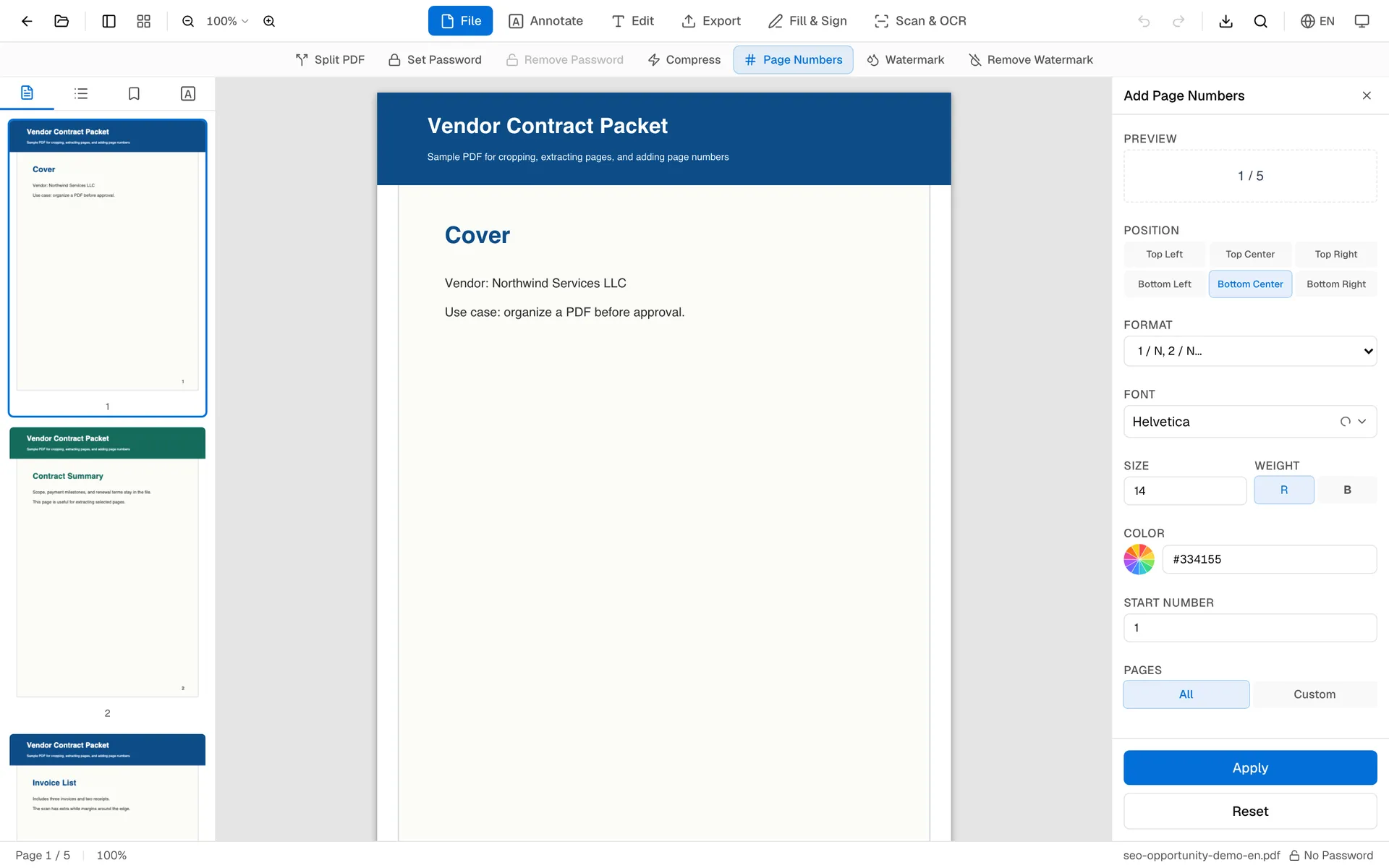Screen dimensions: 1389x868
Task: Set position to Top Center
Action: (x=1250, y=254)
